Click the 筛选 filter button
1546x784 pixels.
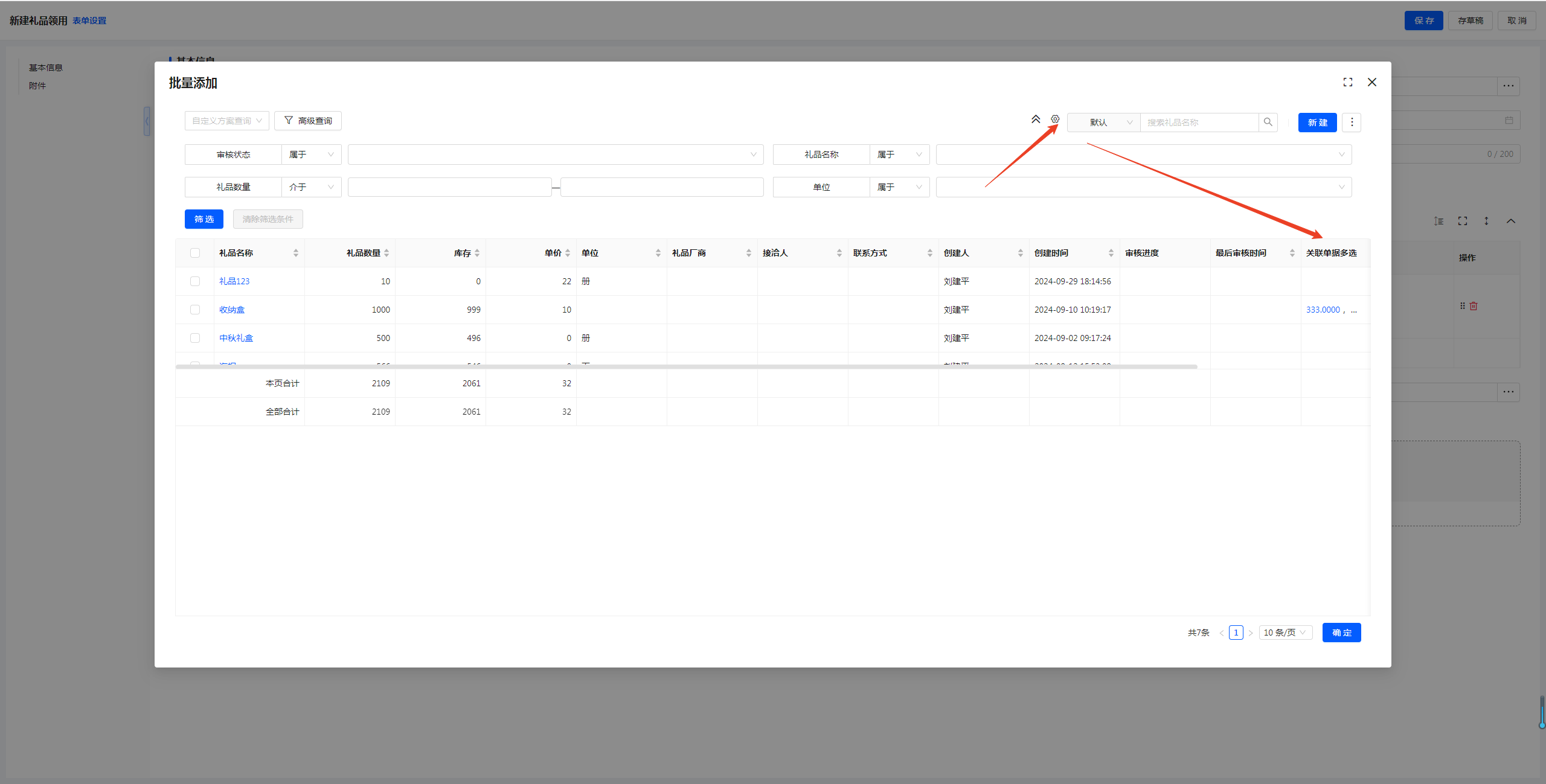(x=204, y=219)
